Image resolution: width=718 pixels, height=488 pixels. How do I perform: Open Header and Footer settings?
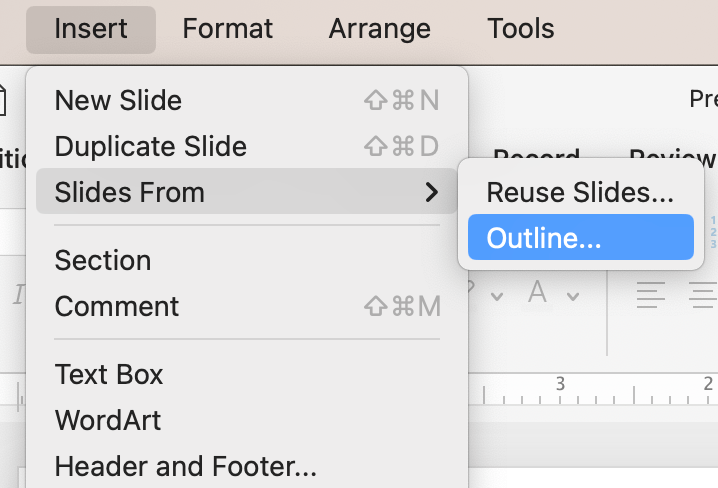tap(185, 466)
